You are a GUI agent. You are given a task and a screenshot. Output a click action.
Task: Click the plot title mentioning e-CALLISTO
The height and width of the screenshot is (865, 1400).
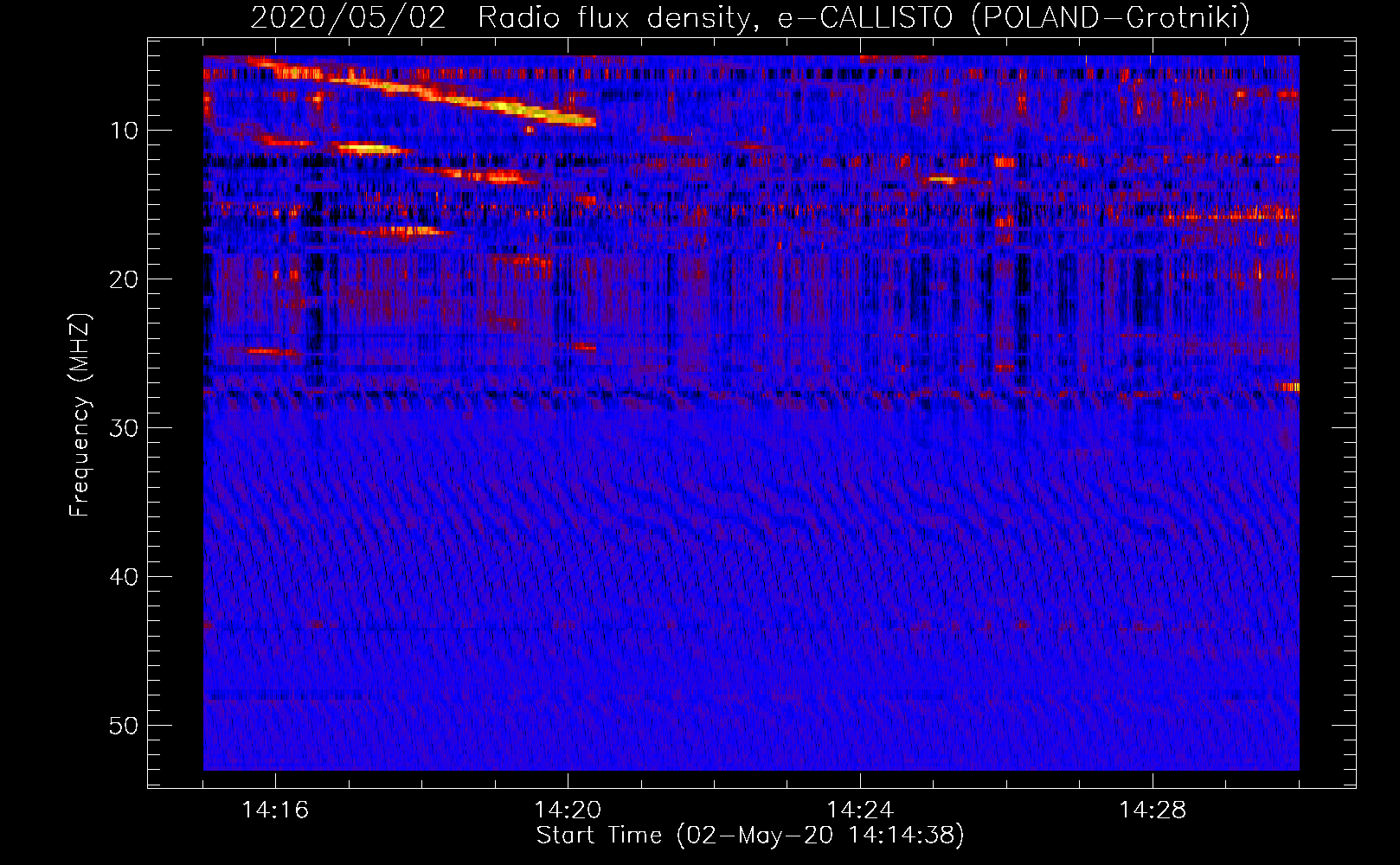[750, 17]
